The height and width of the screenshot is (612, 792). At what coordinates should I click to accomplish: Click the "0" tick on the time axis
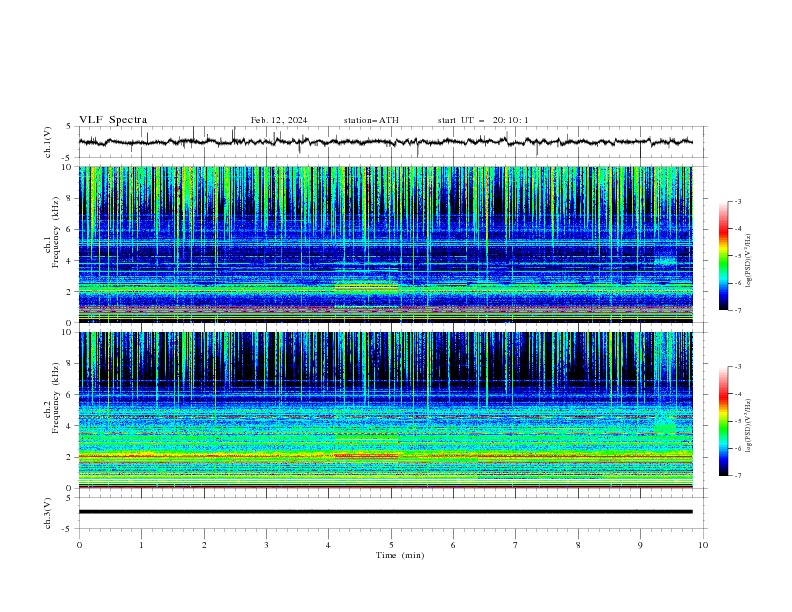click(x=79, y=545)
